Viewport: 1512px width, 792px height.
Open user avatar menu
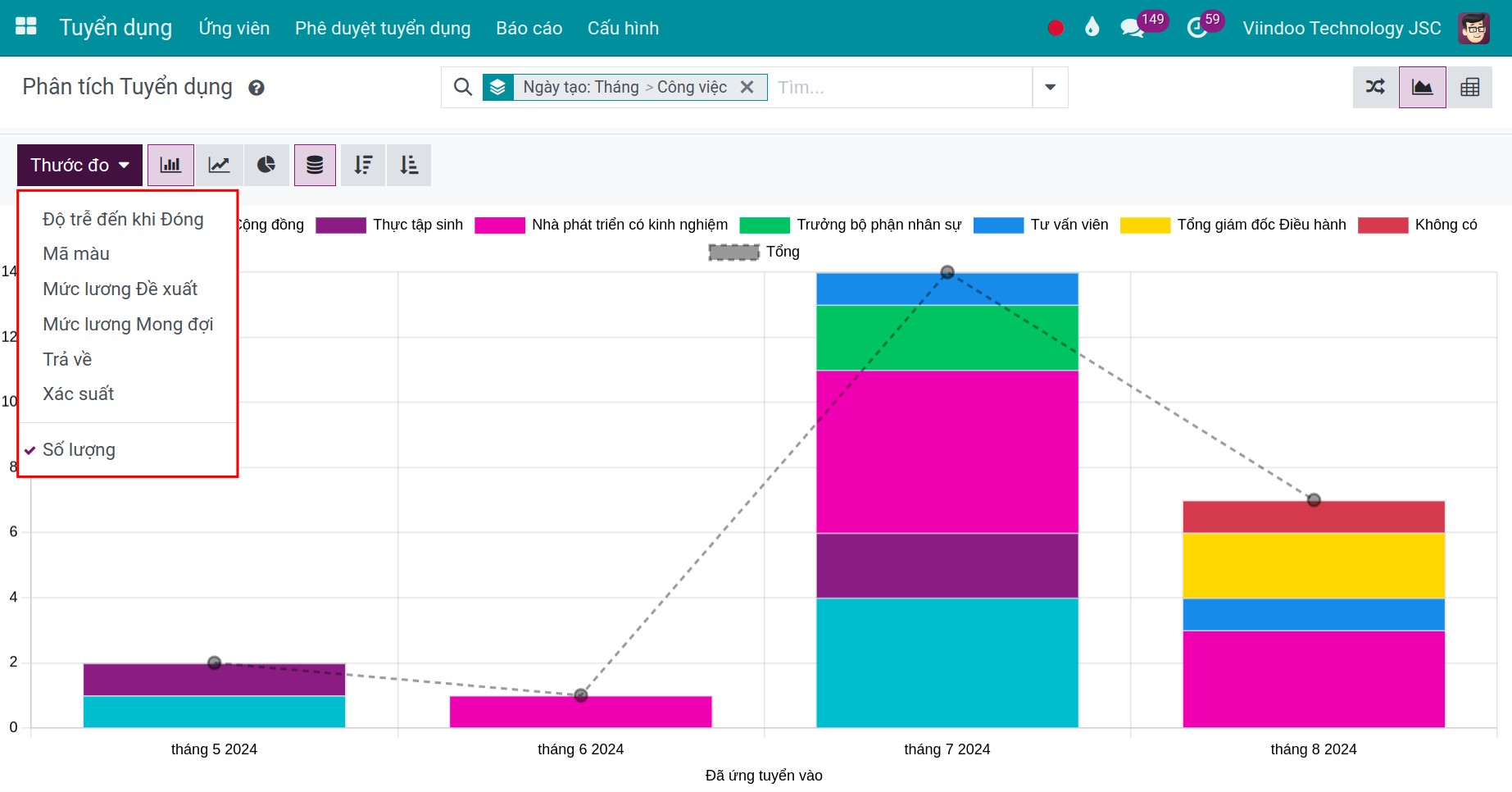pos(1473,28)
